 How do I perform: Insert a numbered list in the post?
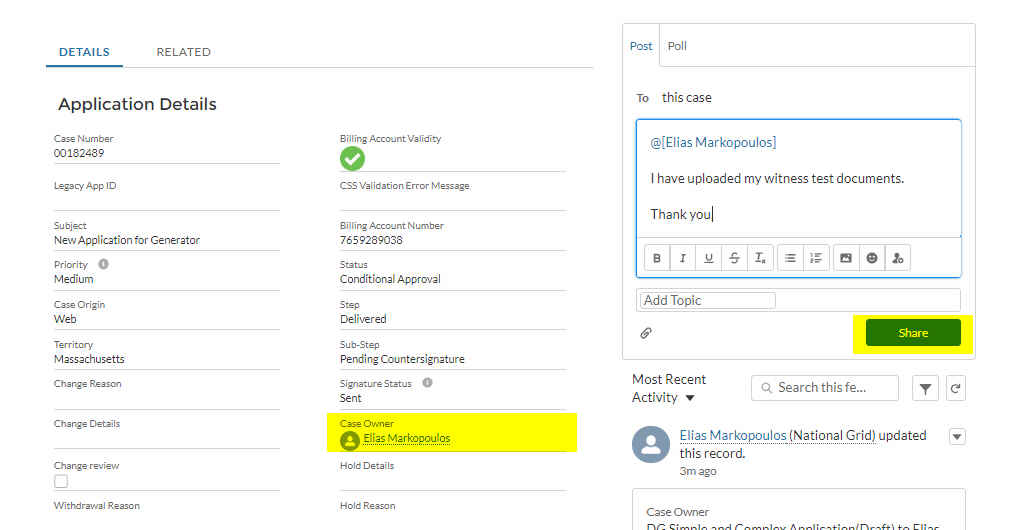click(x=816, y=258)
